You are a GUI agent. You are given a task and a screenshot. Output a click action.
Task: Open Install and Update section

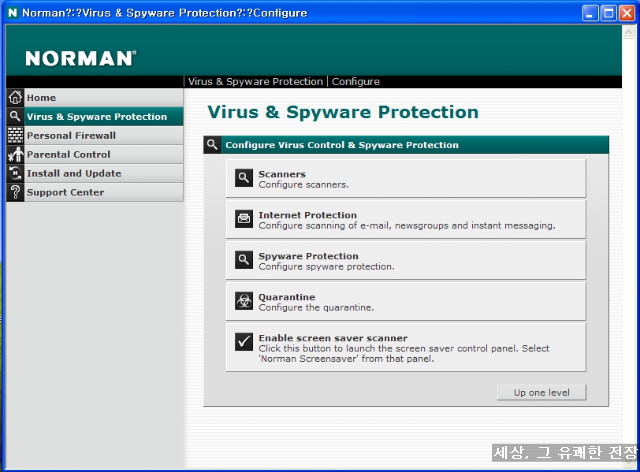pyautogui.click(x=95, y=173)
